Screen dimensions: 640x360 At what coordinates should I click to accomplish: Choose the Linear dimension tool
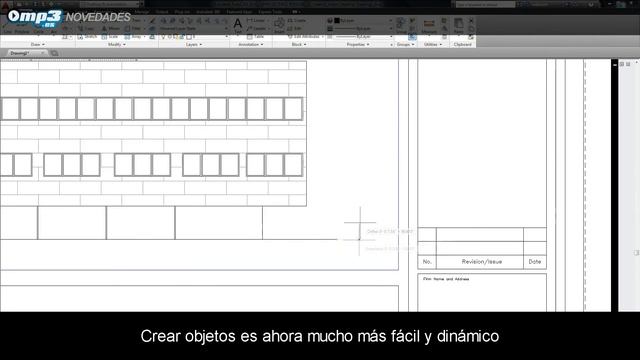[x=256, y=20]
